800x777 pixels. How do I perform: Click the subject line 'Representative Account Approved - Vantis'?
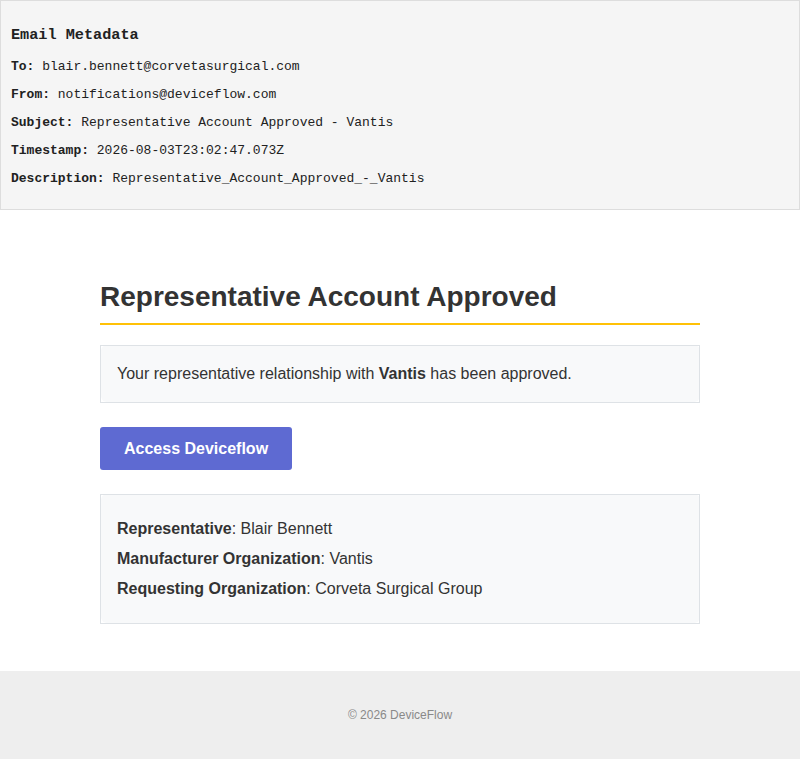click(x=237, y=122)
